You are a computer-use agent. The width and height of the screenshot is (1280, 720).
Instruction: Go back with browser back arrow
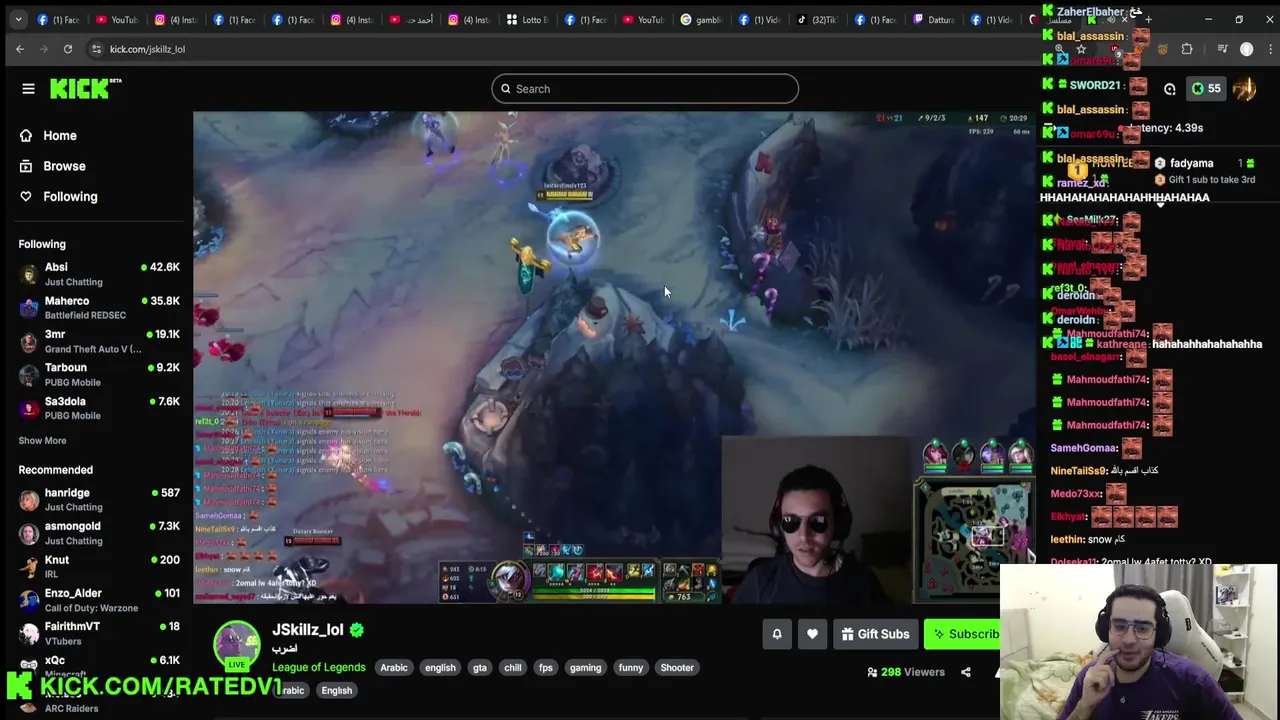point(20,49)
